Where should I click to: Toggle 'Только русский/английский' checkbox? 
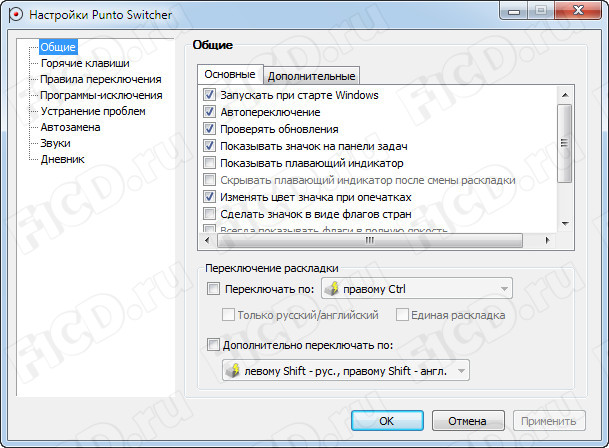coord(228,314)
